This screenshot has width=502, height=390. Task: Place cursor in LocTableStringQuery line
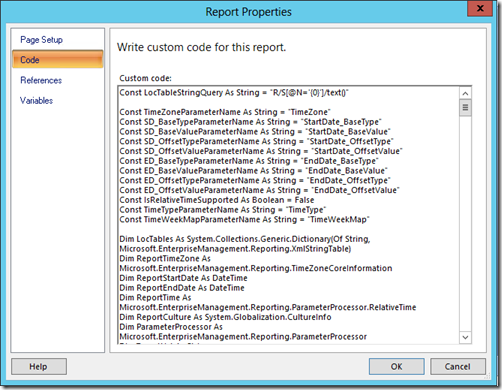tap(234, 92)
